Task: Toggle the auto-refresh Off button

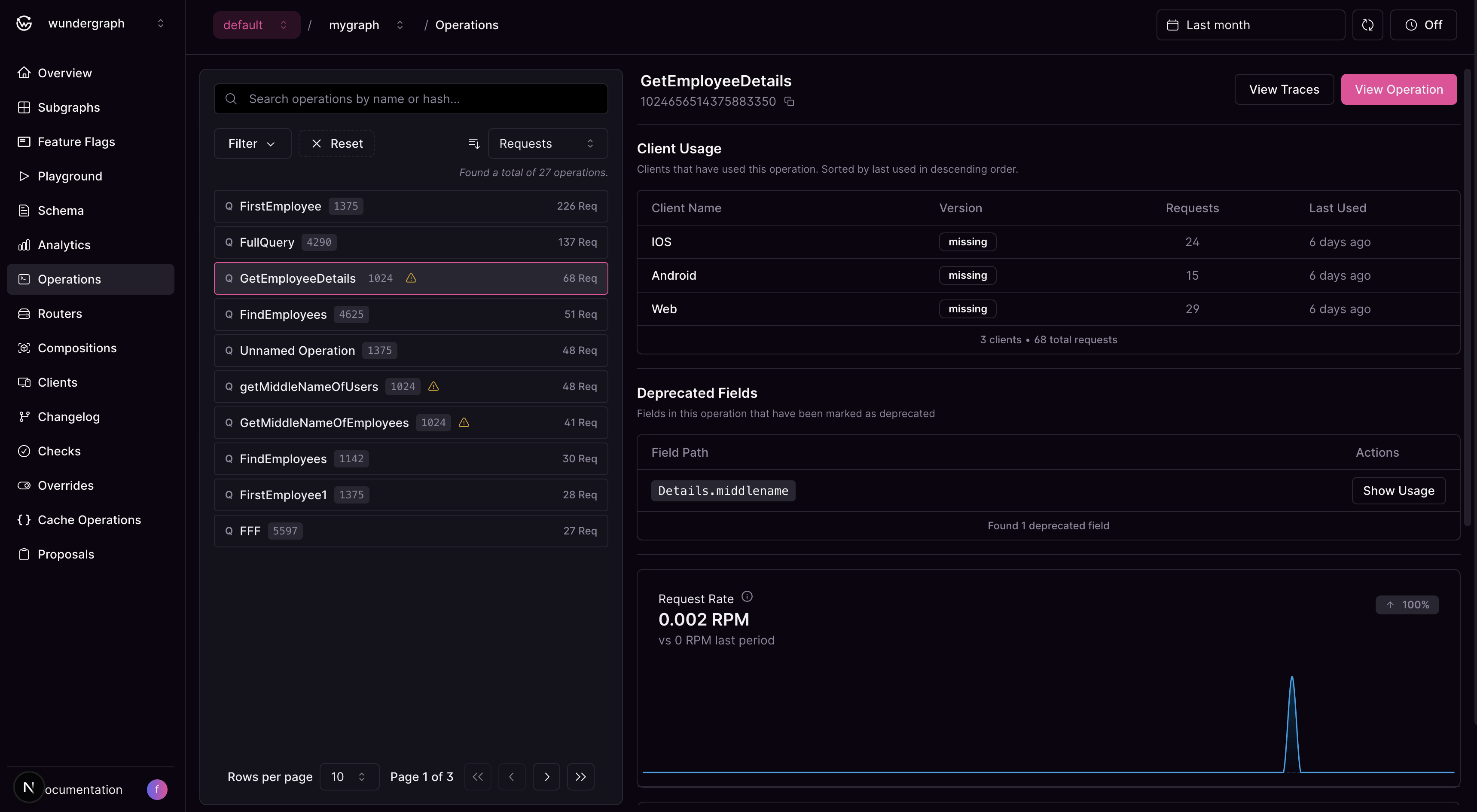Action: 1423,24
